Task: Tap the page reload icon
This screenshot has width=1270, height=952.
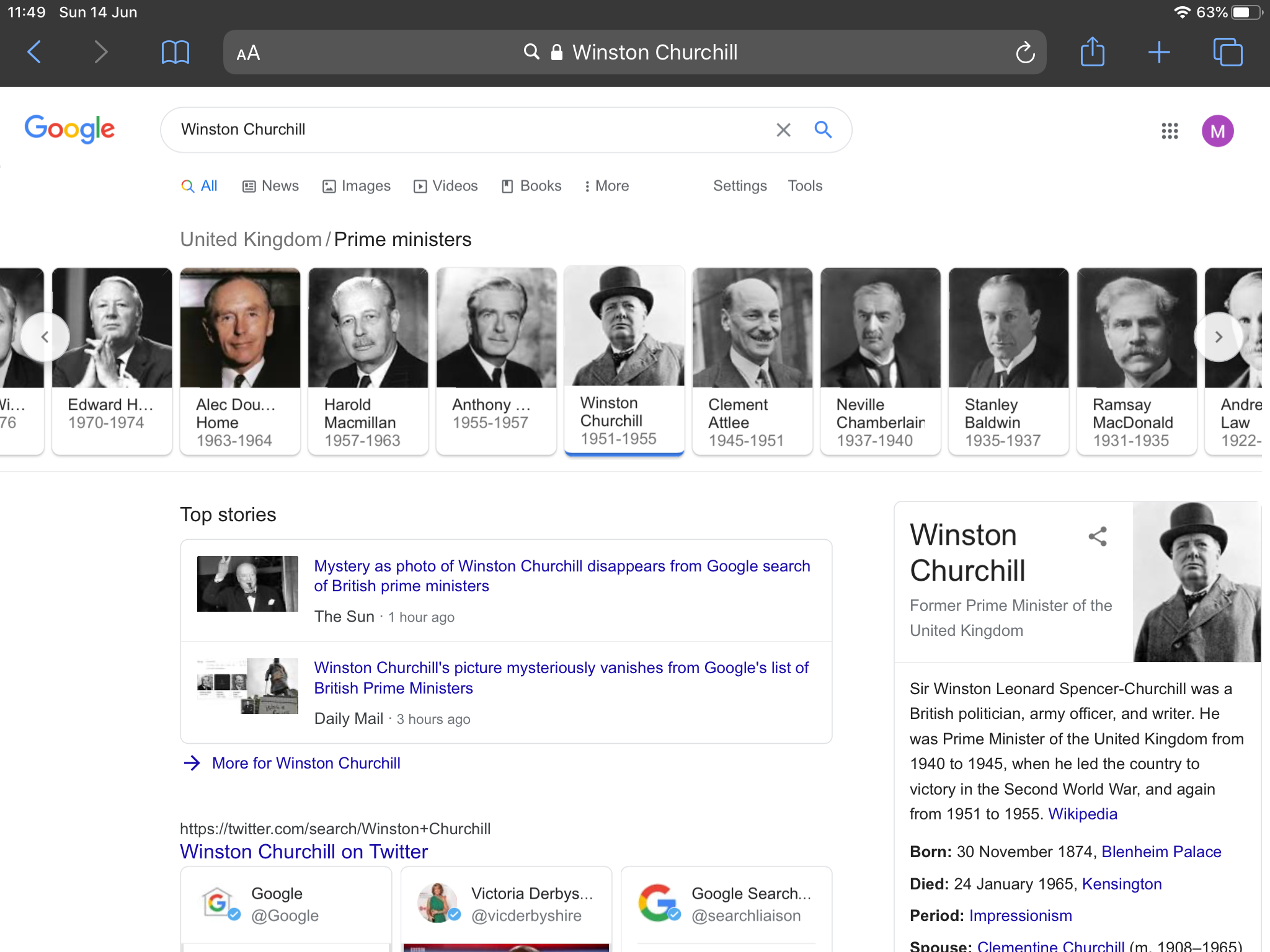Action: pyautogui.click(x=1024, y=53)
